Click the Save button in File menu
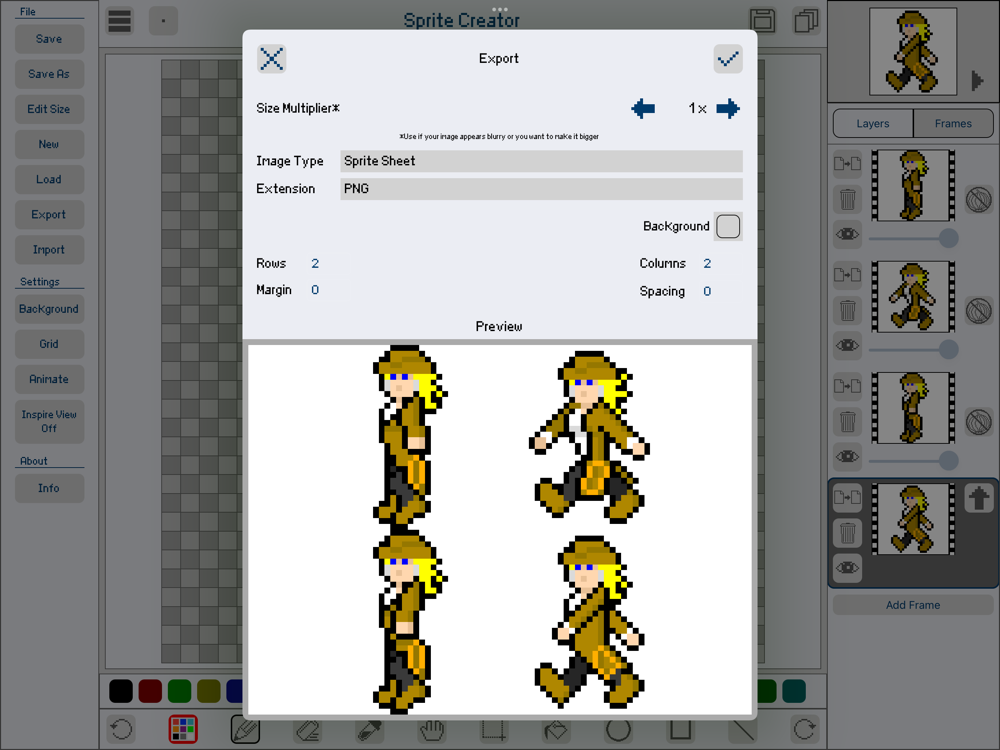 [x=49, y=39]
